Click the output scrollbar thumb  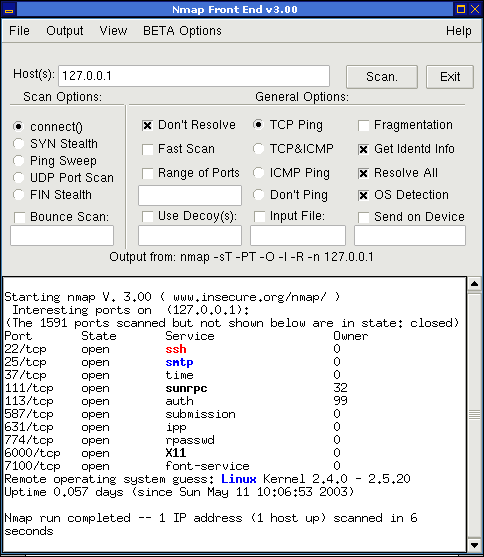pyautogui.click(x=474, y=414)
